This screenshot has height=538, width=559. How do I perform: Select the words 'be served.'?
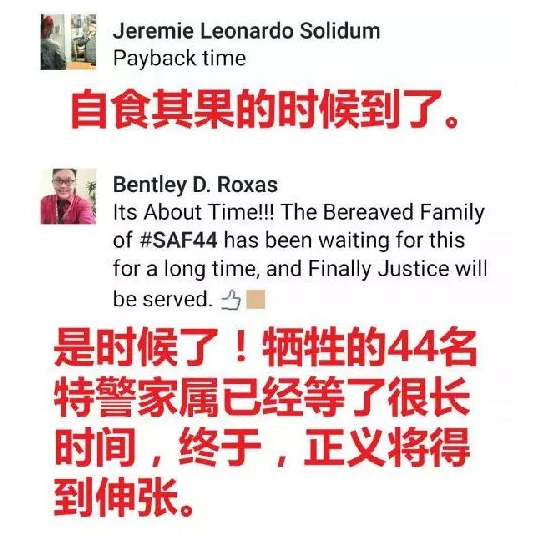coord(163,299)
